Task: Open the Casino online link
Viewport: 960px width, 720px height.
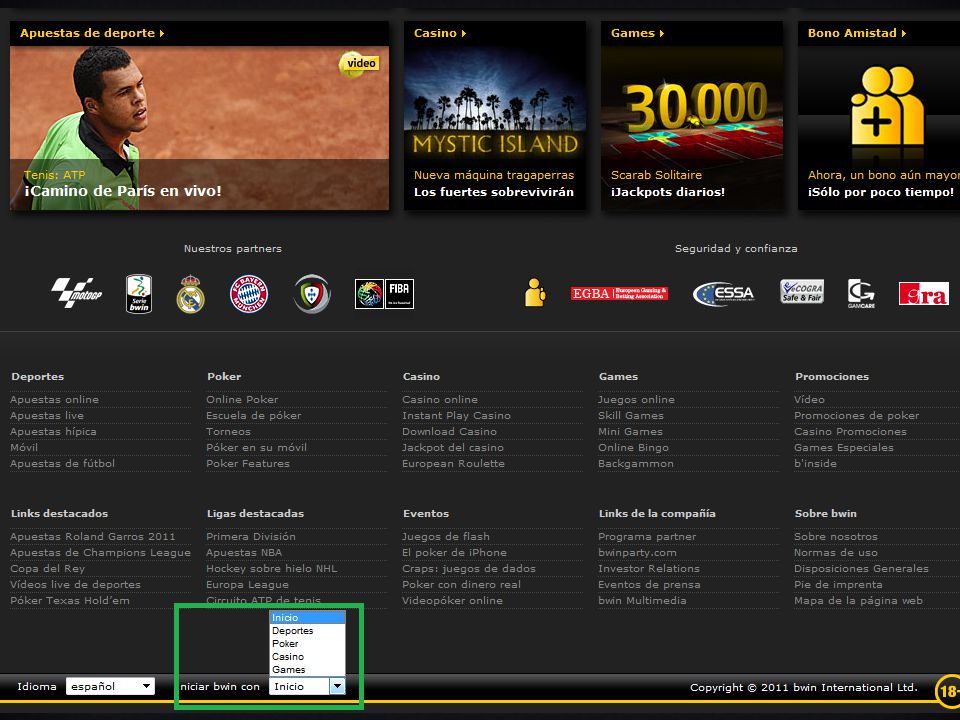Action: [x=440, y=399]
